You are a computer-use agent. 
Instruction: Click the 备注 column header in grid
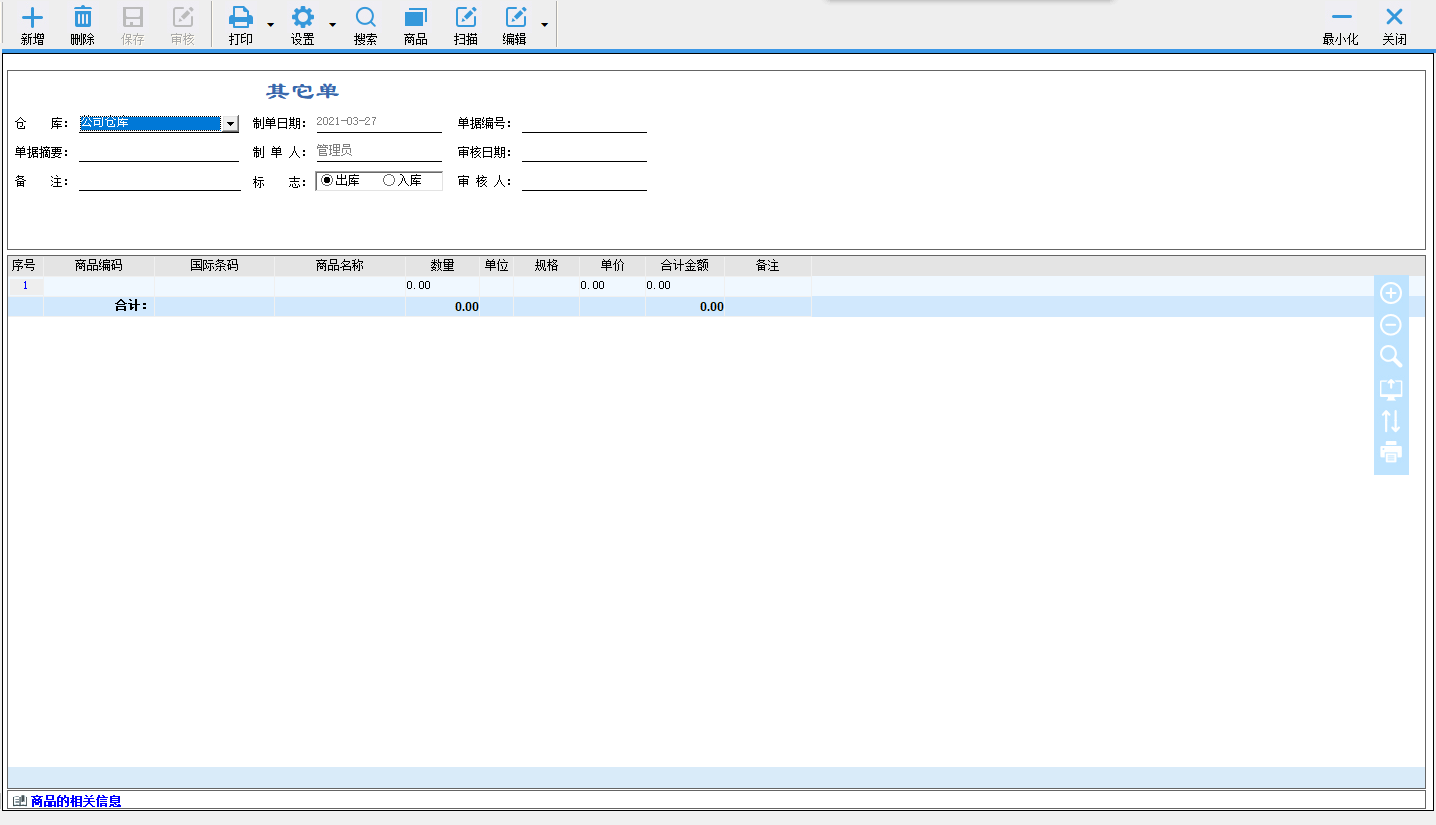pyautogui.click(x=768, y=266)
